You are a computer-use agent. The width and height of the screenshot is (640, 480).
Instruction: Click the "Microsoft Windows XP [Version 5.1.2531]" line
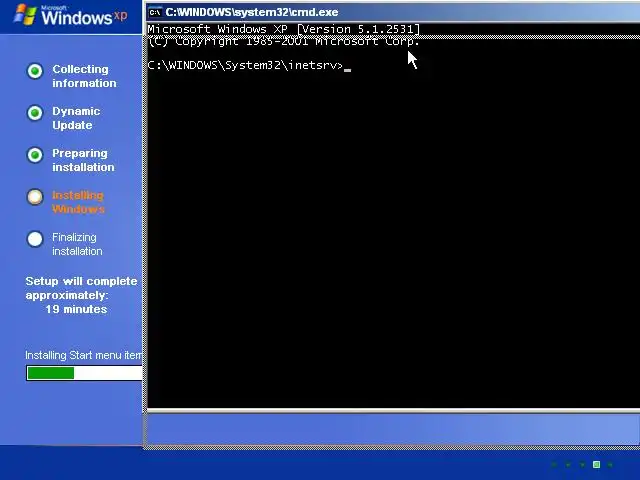pyautogui.click(x=284, y=29)
